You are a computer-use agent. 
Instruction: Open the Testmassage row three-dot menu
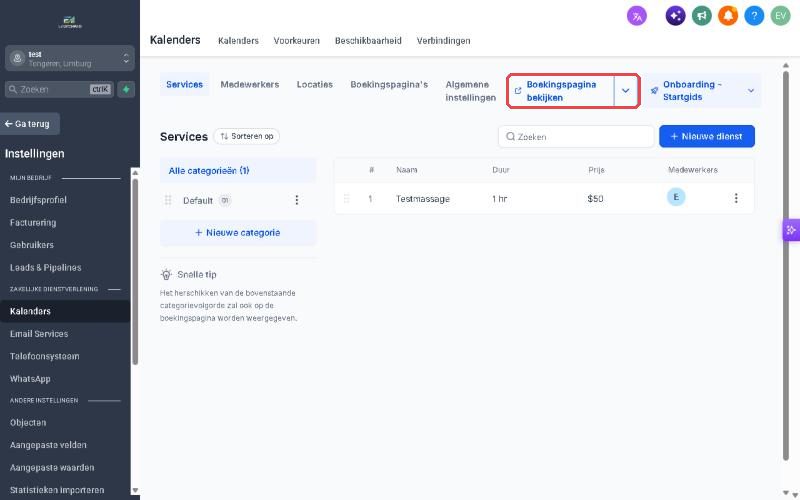[736, 198]
